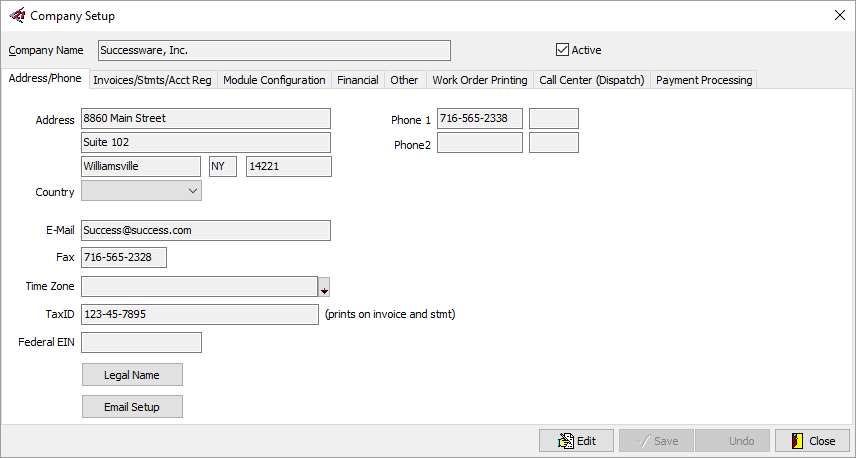
Task: Click the Company Name label
Action: pos(46,50)
